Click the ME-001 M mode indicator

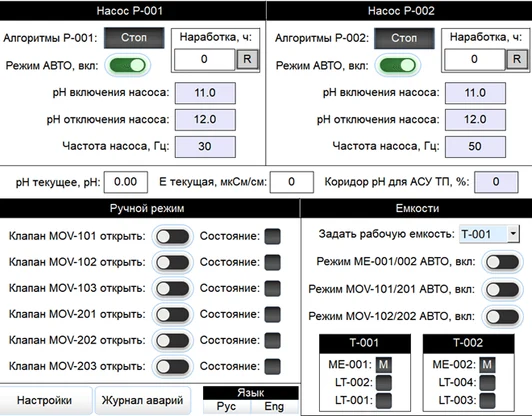tap(383, 365)
